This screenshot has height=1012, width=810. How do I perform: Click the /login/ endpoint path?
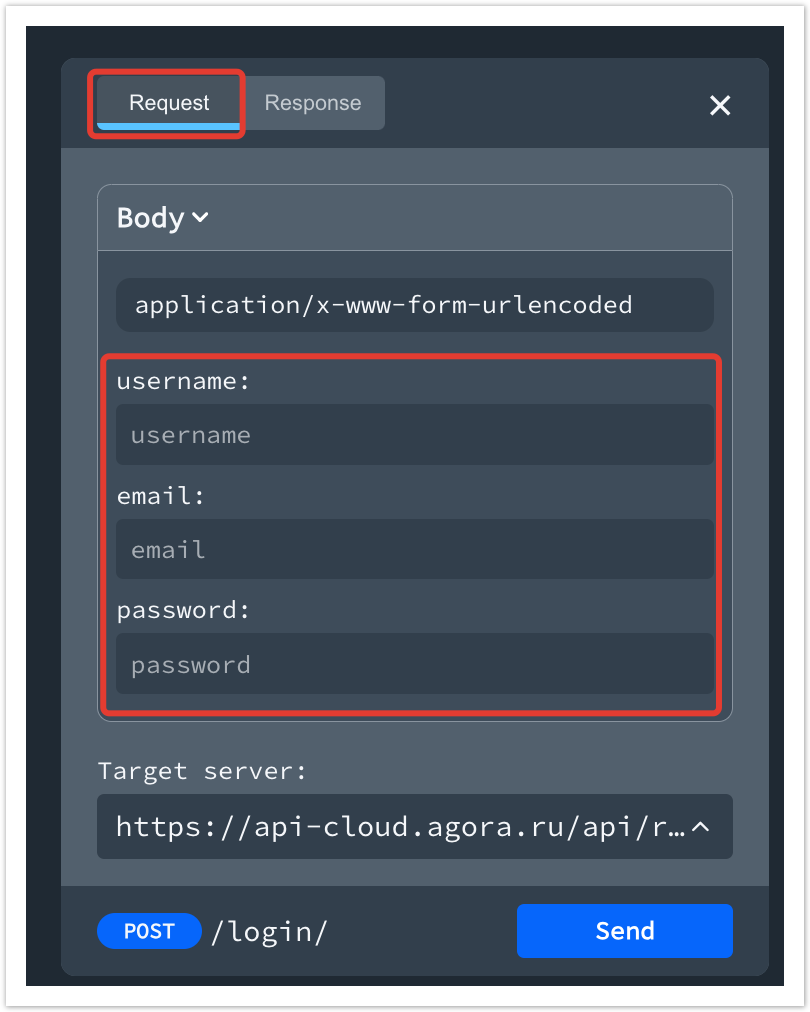tap(269, 931)
